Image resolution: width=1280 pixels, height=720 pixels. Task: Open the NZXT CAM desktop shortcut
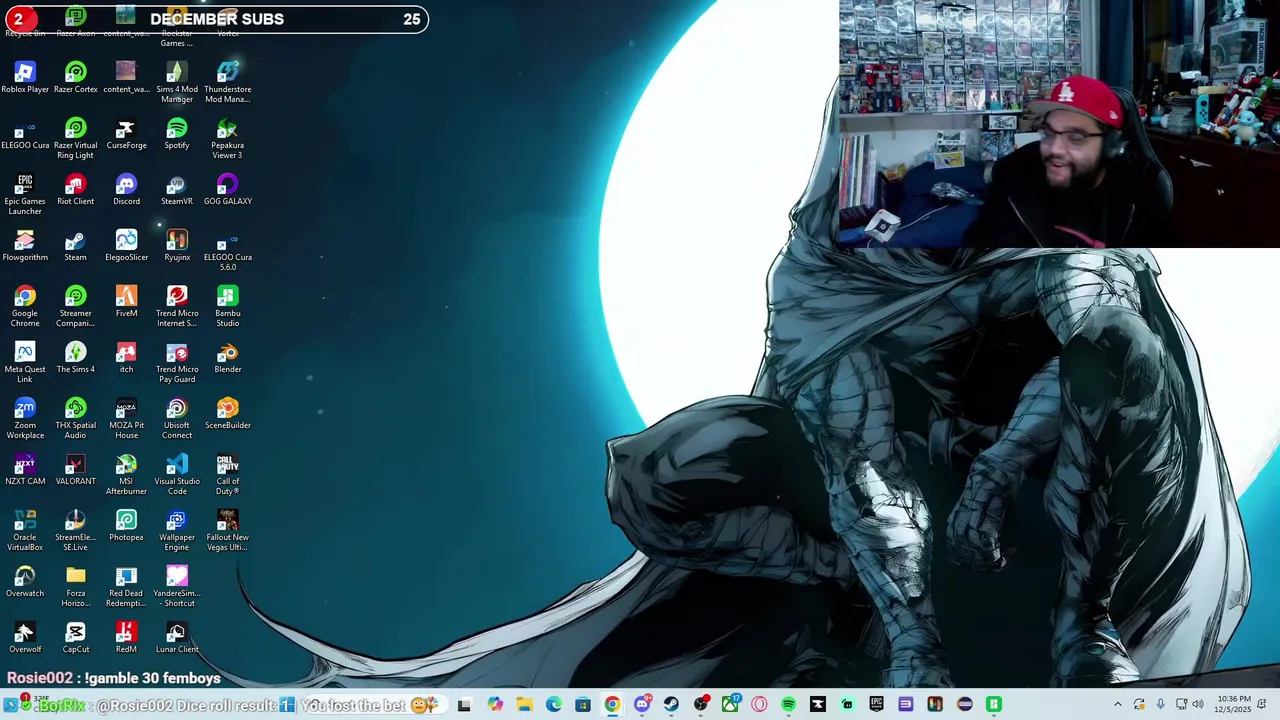[25, 470]
